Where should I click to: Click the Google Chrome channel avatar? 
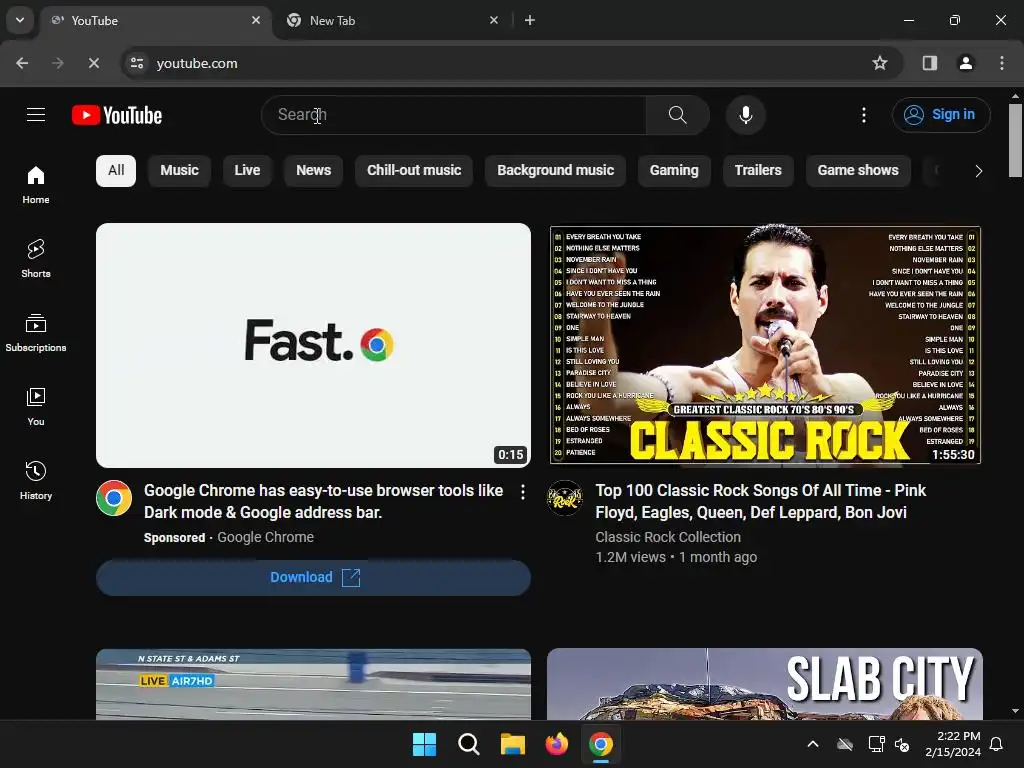tap(114, 498)
